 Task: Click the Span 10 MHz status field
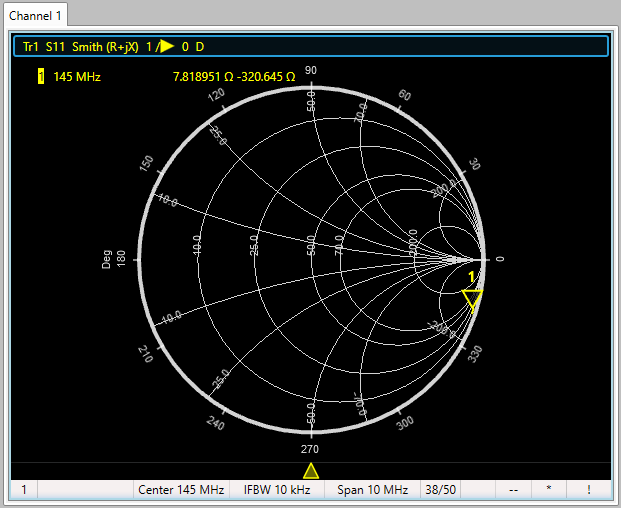point(372,490)
